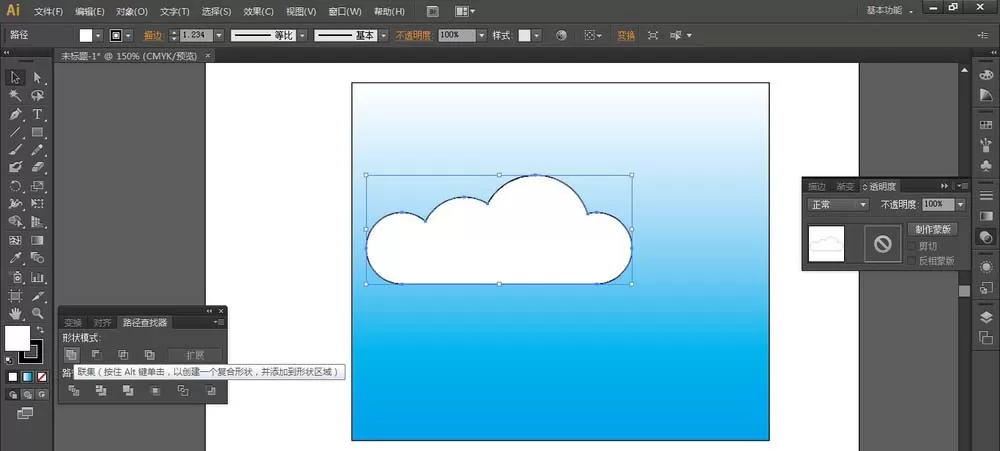
Task: Pick the Zoom tool
Action: click(x=37, y=313)
